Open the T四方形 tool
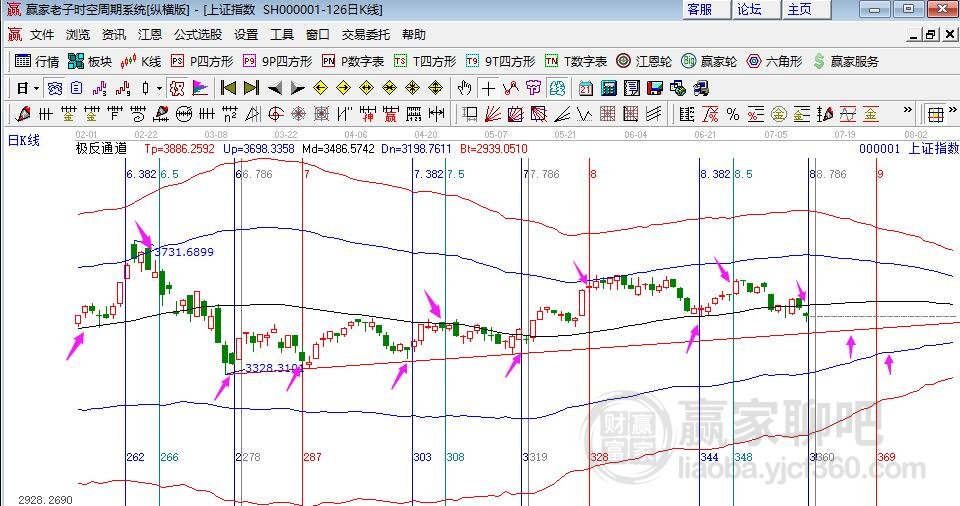The width and height of the screenshot is (960, 506). click(425, 61)
